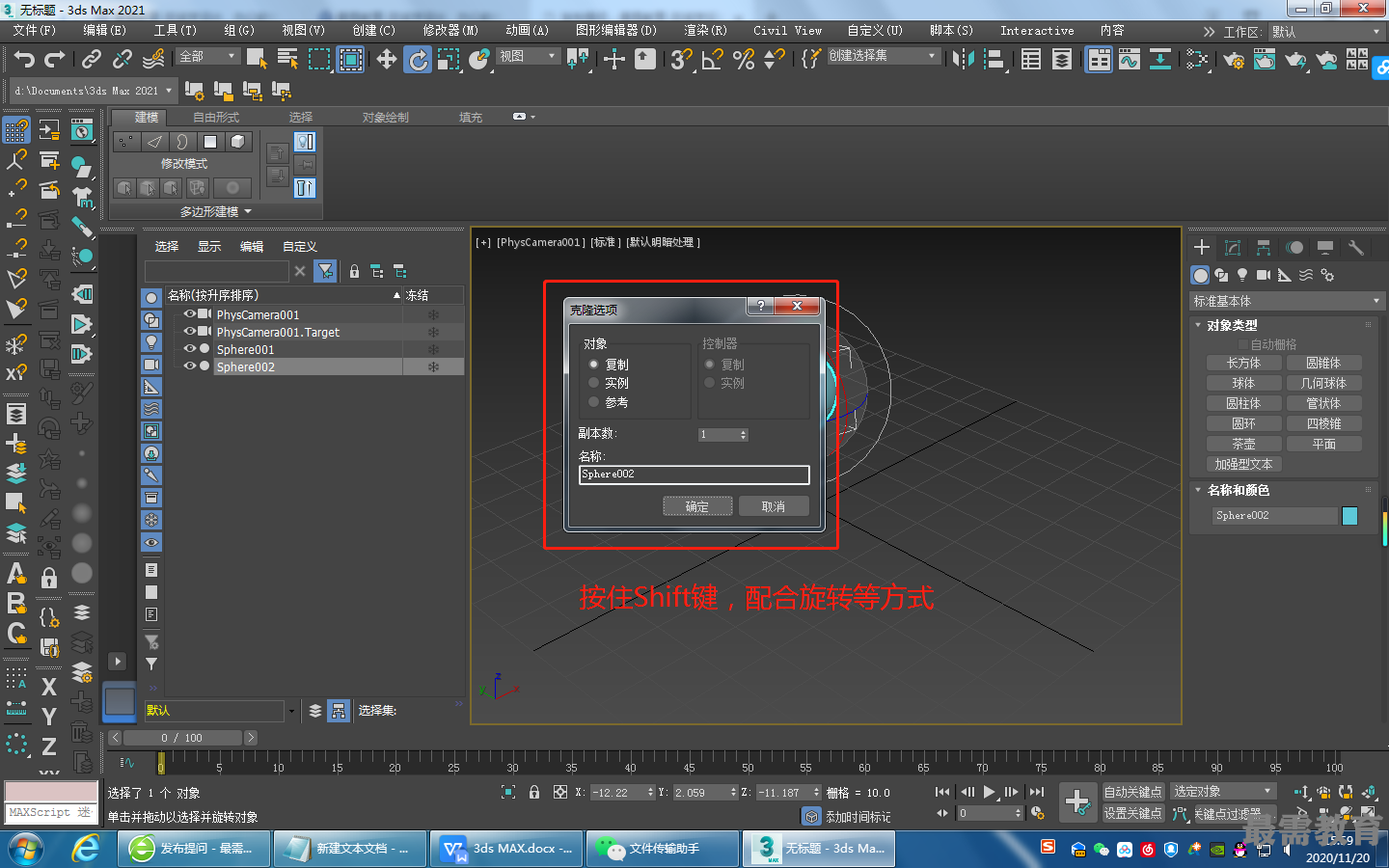1389x868 pixels.
Task: Open the 渲染(R) menu
Action: (x=705, y=30)
